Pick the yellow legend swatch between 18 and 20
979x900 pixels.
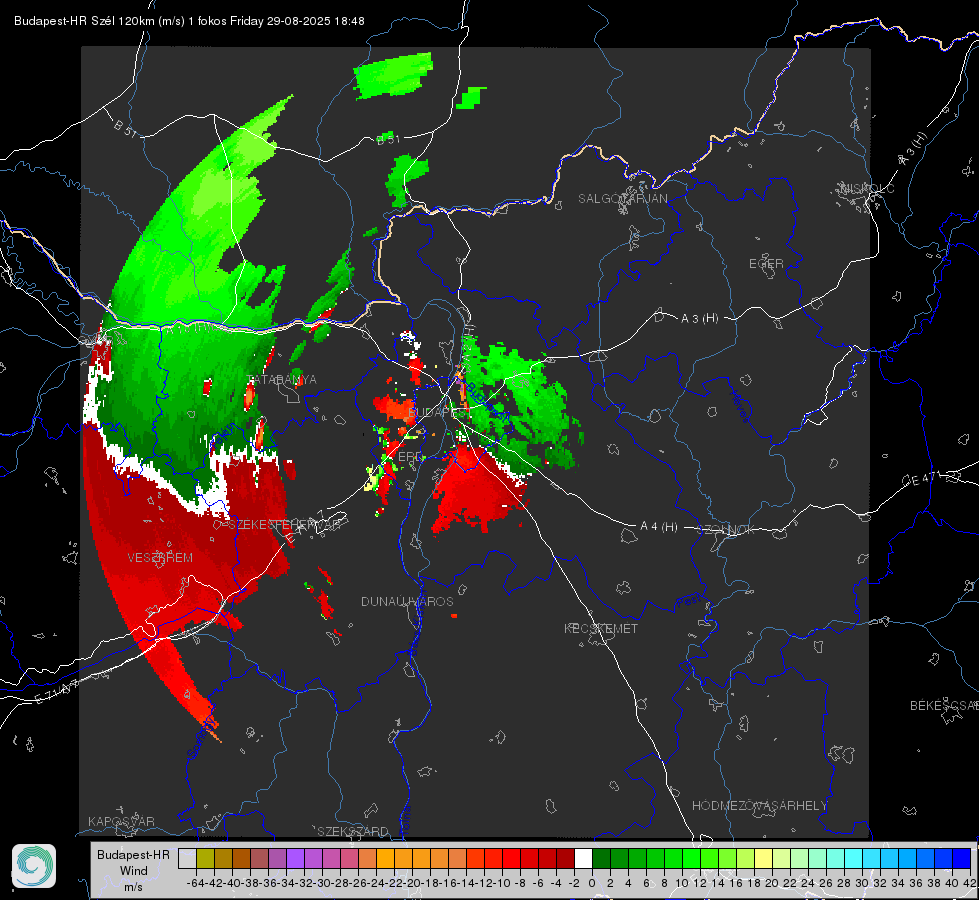pos(763,858)
